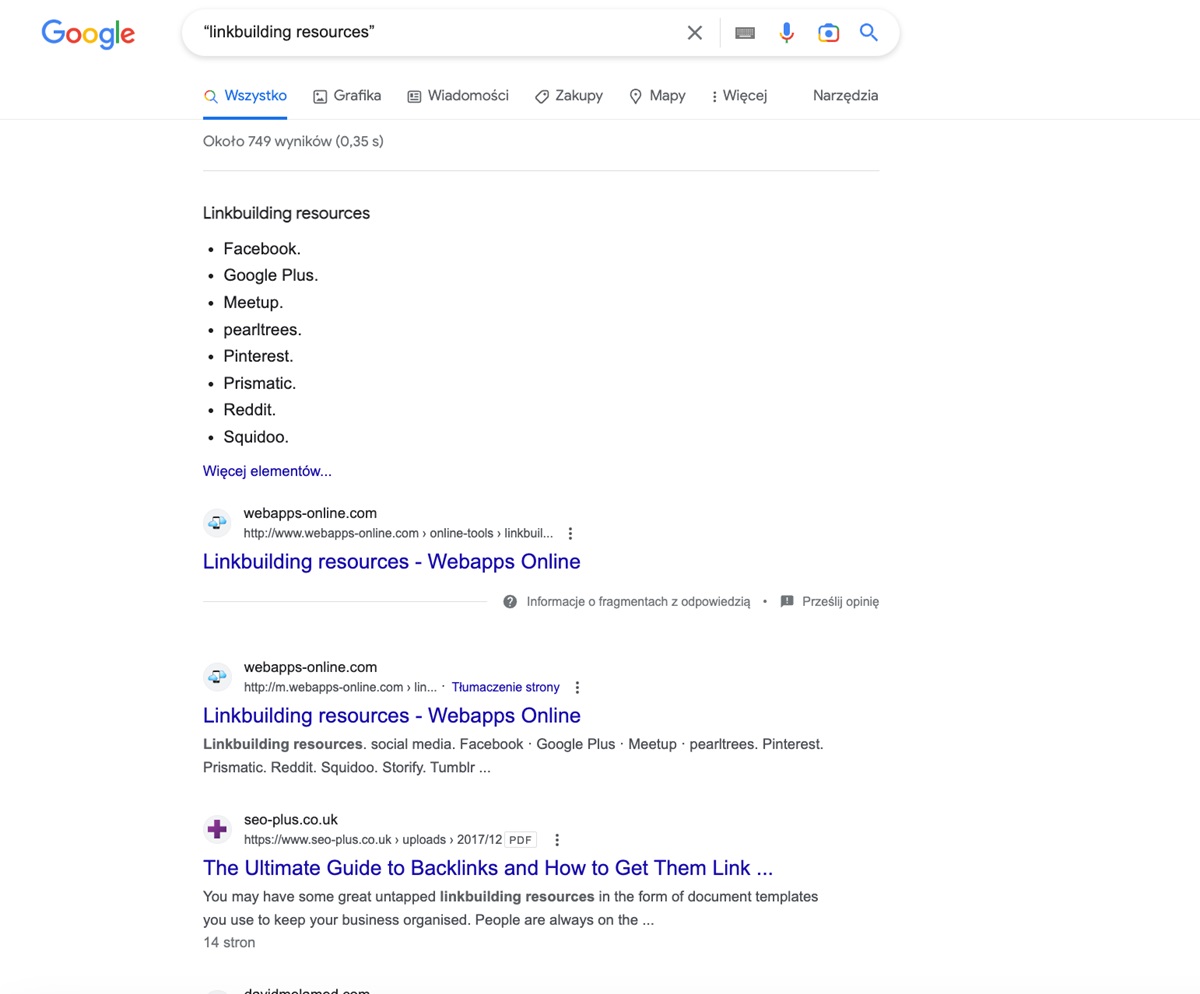Click Tłumaczenie strony link
The width and height of the screenshot is (1200, 994).
pyautogui.click(x=505, y=687)
